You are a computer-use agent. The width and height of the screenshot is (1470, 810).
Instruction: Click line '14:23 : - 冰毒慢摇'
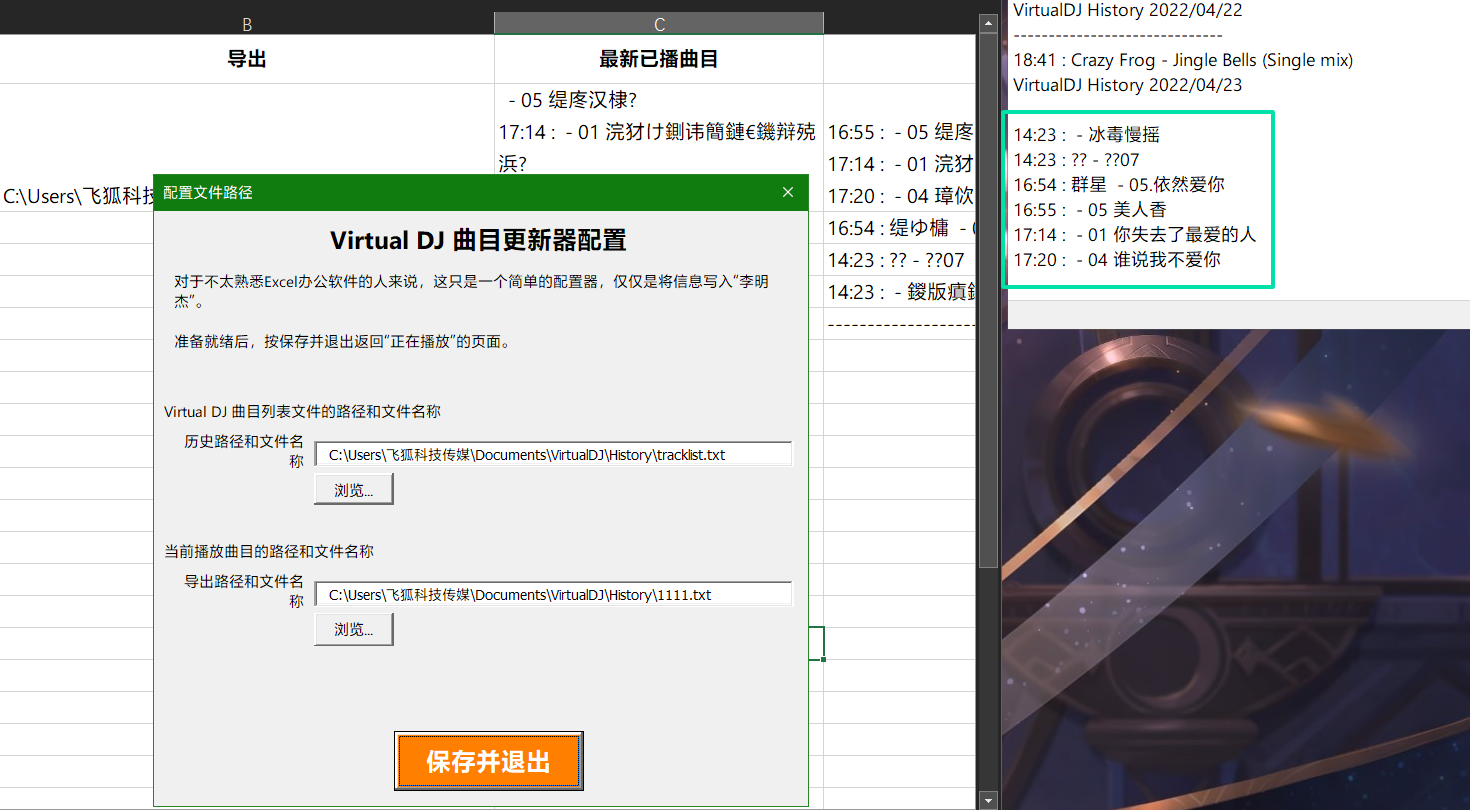1087,135
